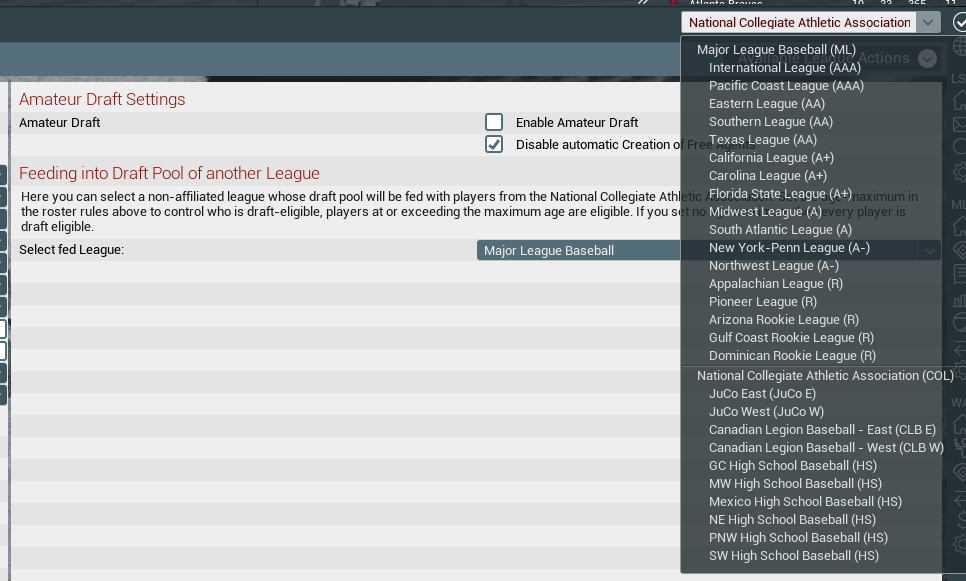Pick California League (A+)
This screenshot has height=581, width=966.
771,158
